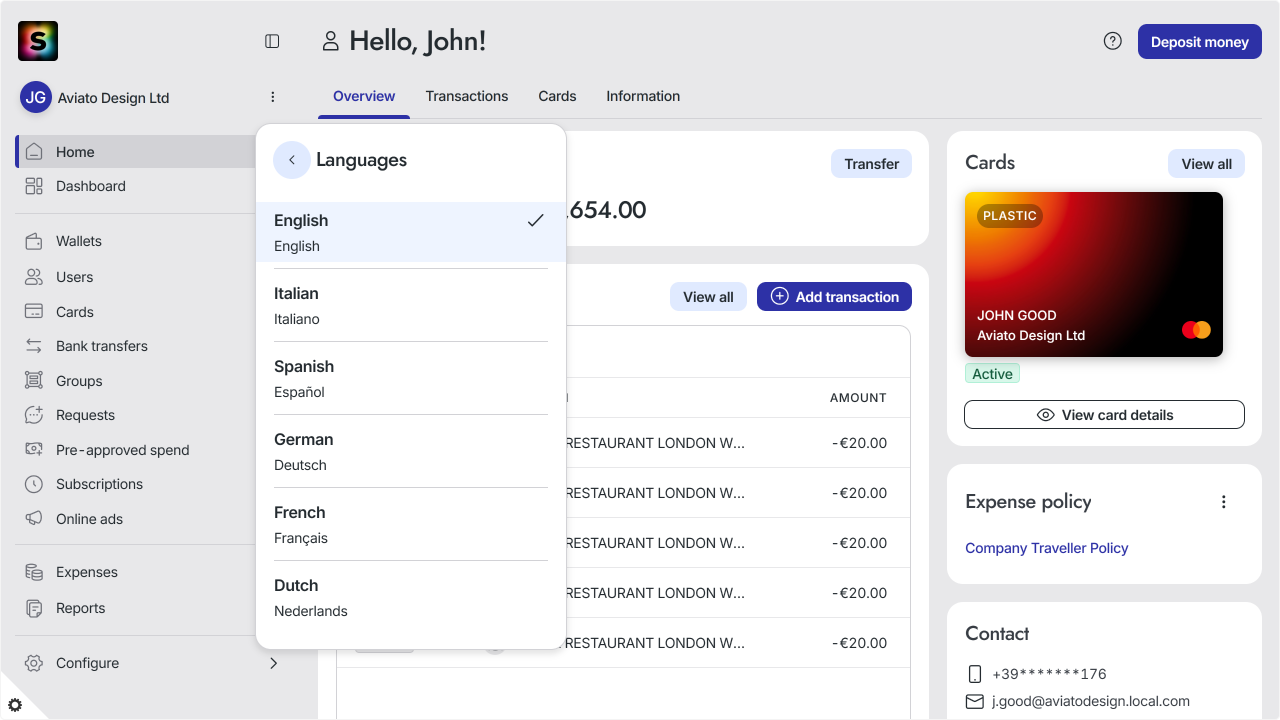
Task: Click the plastic card thumbnail for John Good
Action: point(1094,274)
